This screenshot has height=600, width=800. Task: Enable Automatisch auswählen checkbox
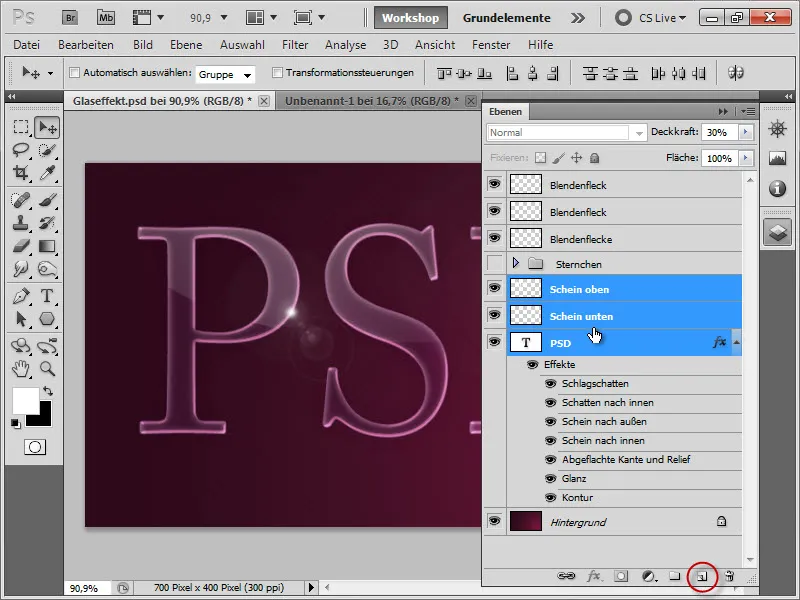[74, 72]
